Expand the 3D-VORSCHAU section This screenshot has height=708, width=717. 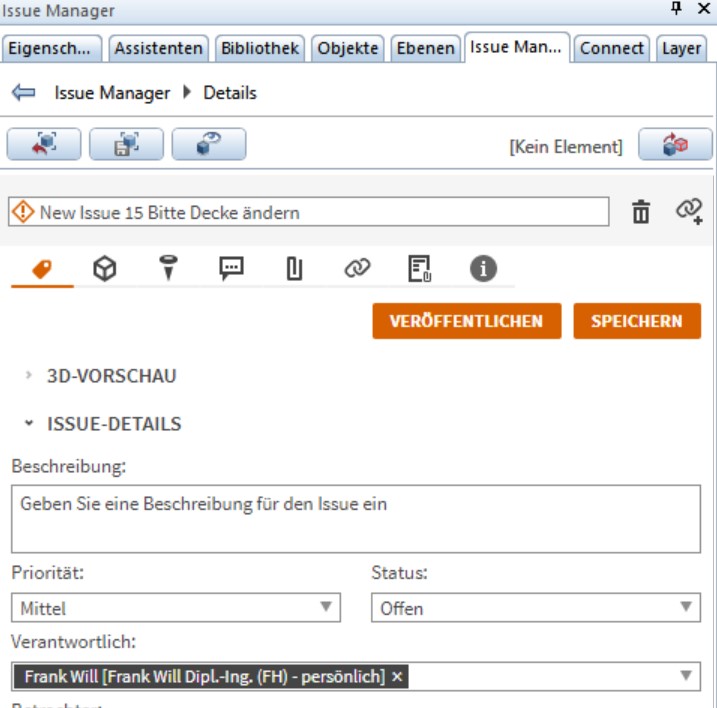pos(110,376)
